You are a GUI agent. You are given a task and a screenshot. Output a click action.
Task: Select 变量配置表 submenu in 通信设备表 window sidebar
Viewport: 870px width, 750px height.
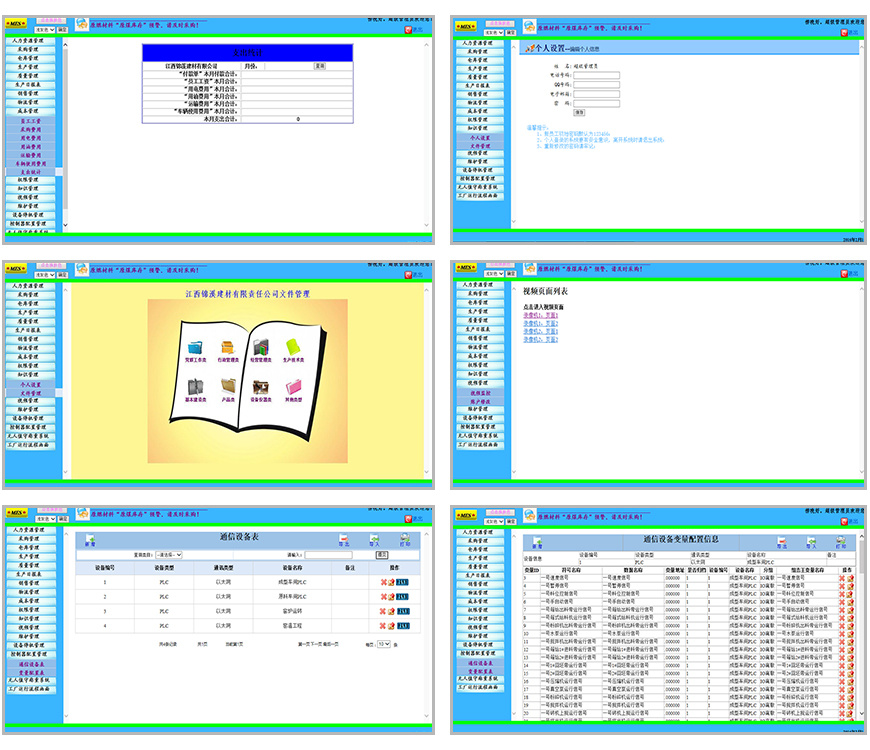(x=31, y=673)
